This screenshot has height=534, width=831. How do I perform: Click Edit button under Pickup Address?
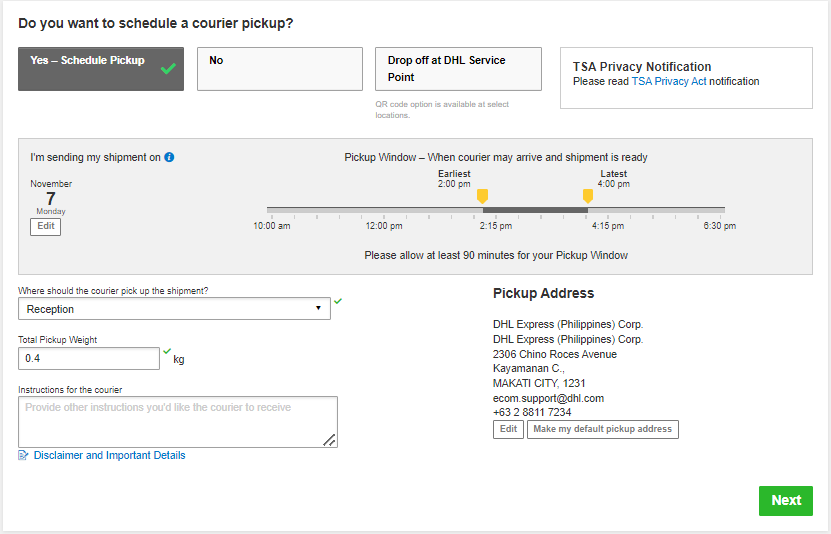click(508, 429)
